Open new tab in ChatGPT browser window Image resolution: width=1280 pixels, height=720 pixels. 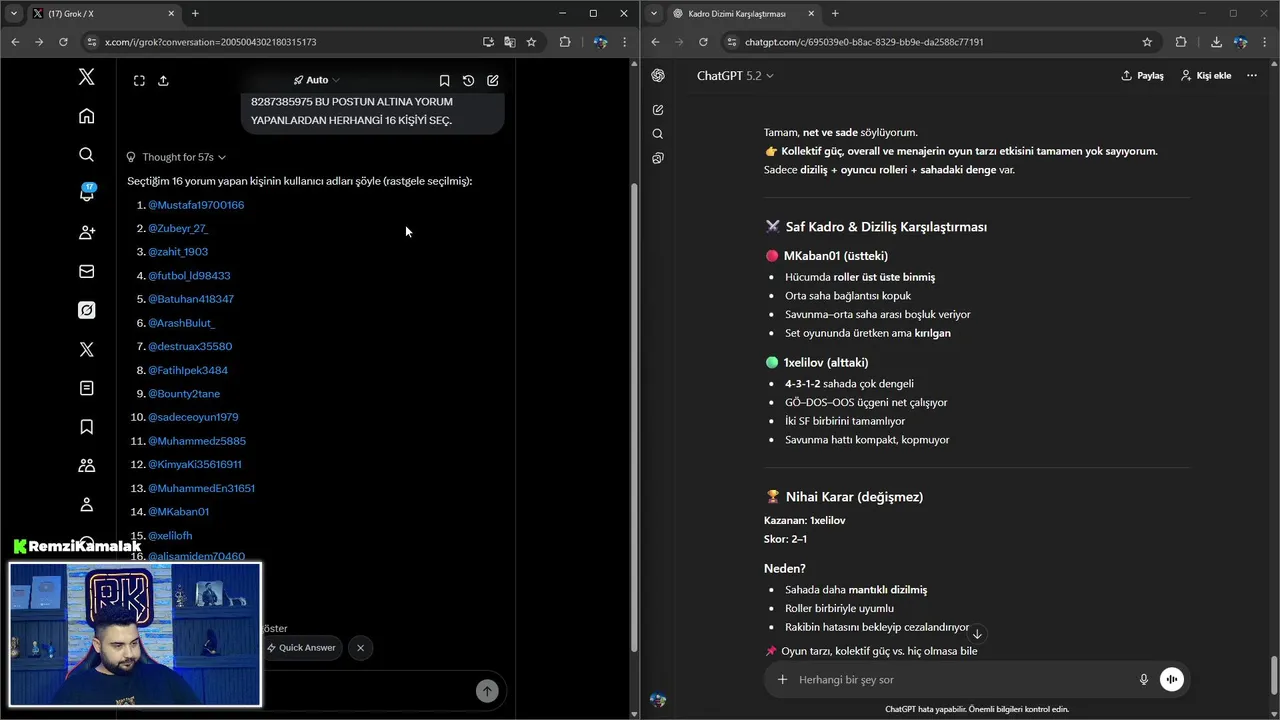click(x=835, y=14)
